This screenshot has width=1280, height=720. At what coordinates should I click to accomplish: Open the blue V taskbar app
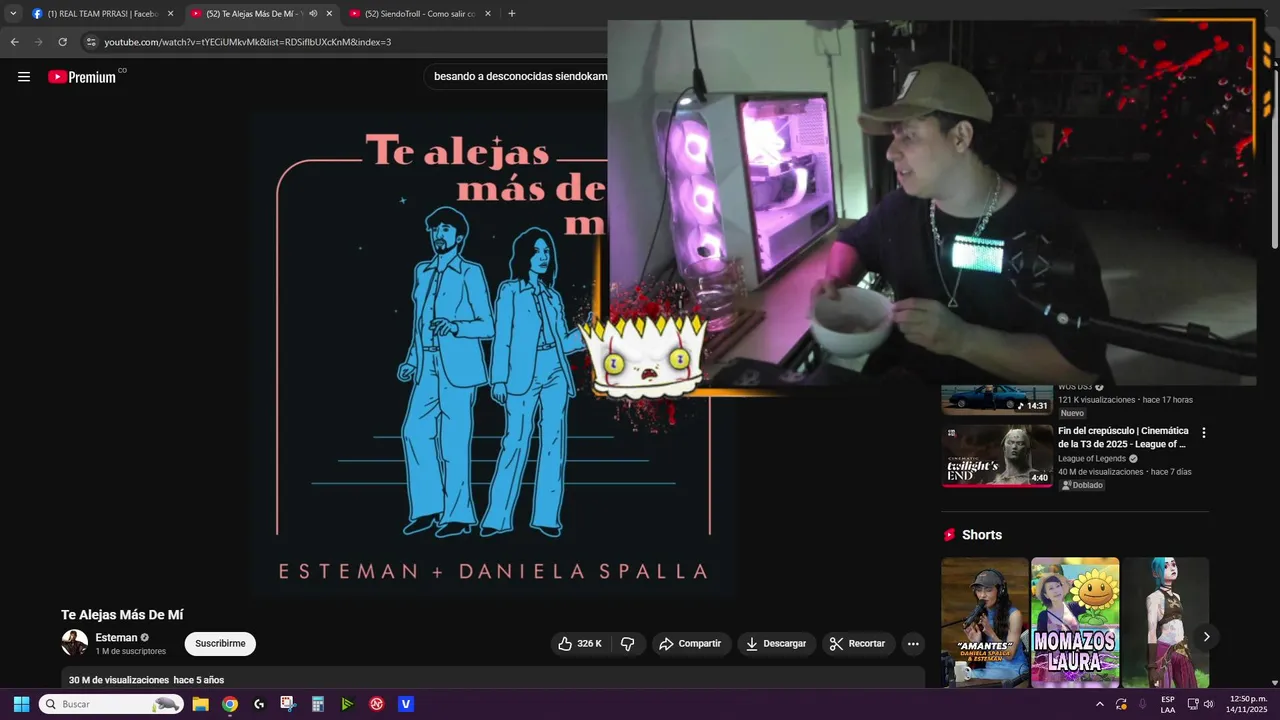point(406,704)
